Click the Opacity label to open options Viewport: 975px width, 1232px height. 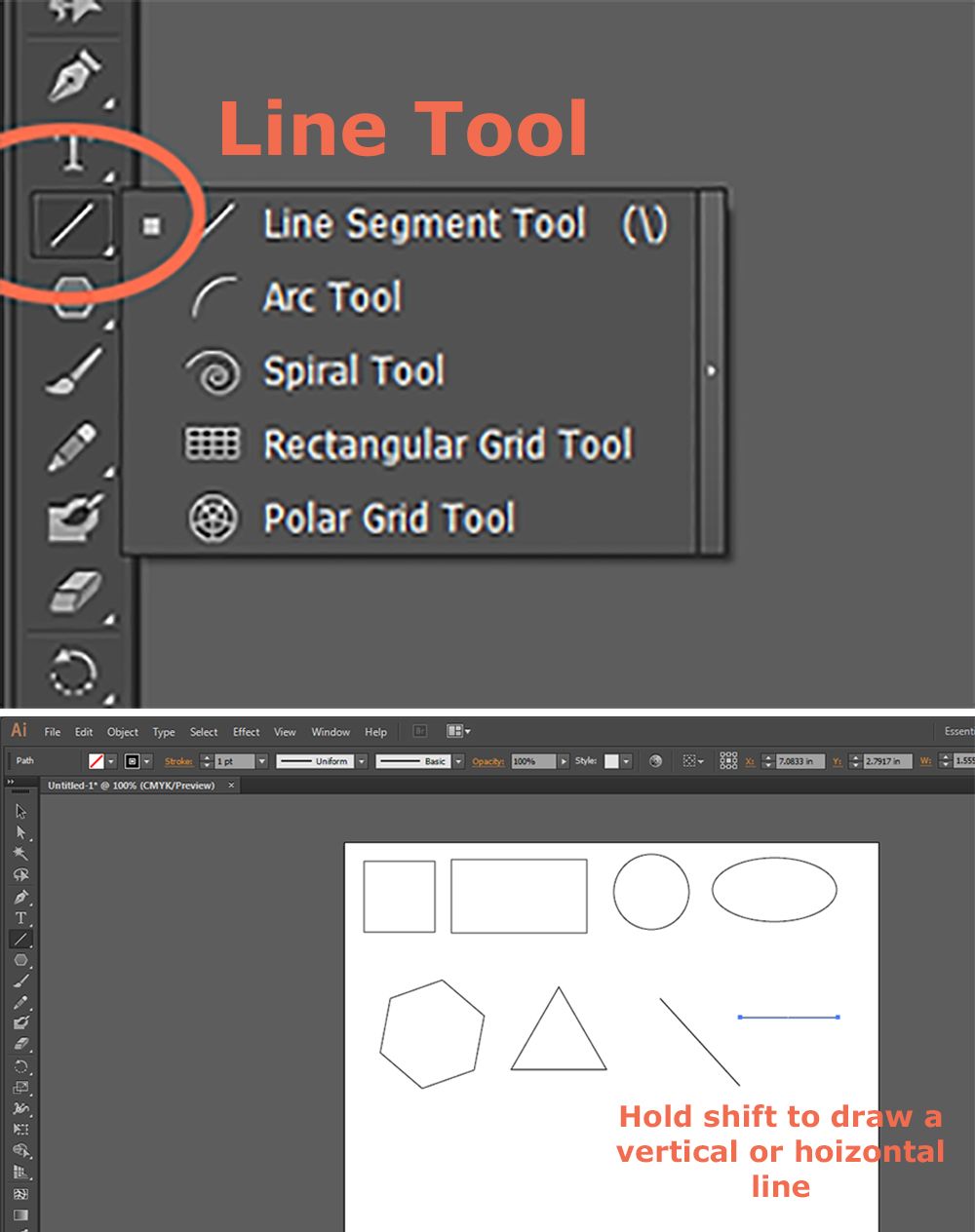[x=487, y=761]
